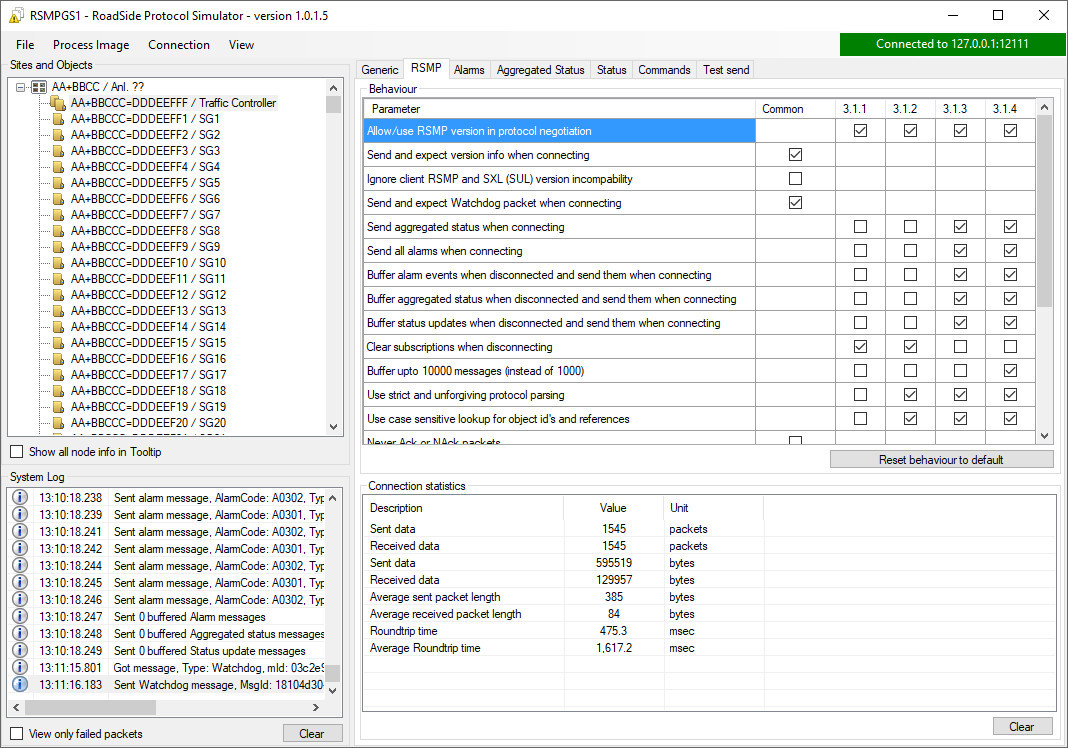Click the info icon for the 13:10:18.238 log entry
Image resolution: width=1068 pixels, height=748 pixels.
coord(20,497)
